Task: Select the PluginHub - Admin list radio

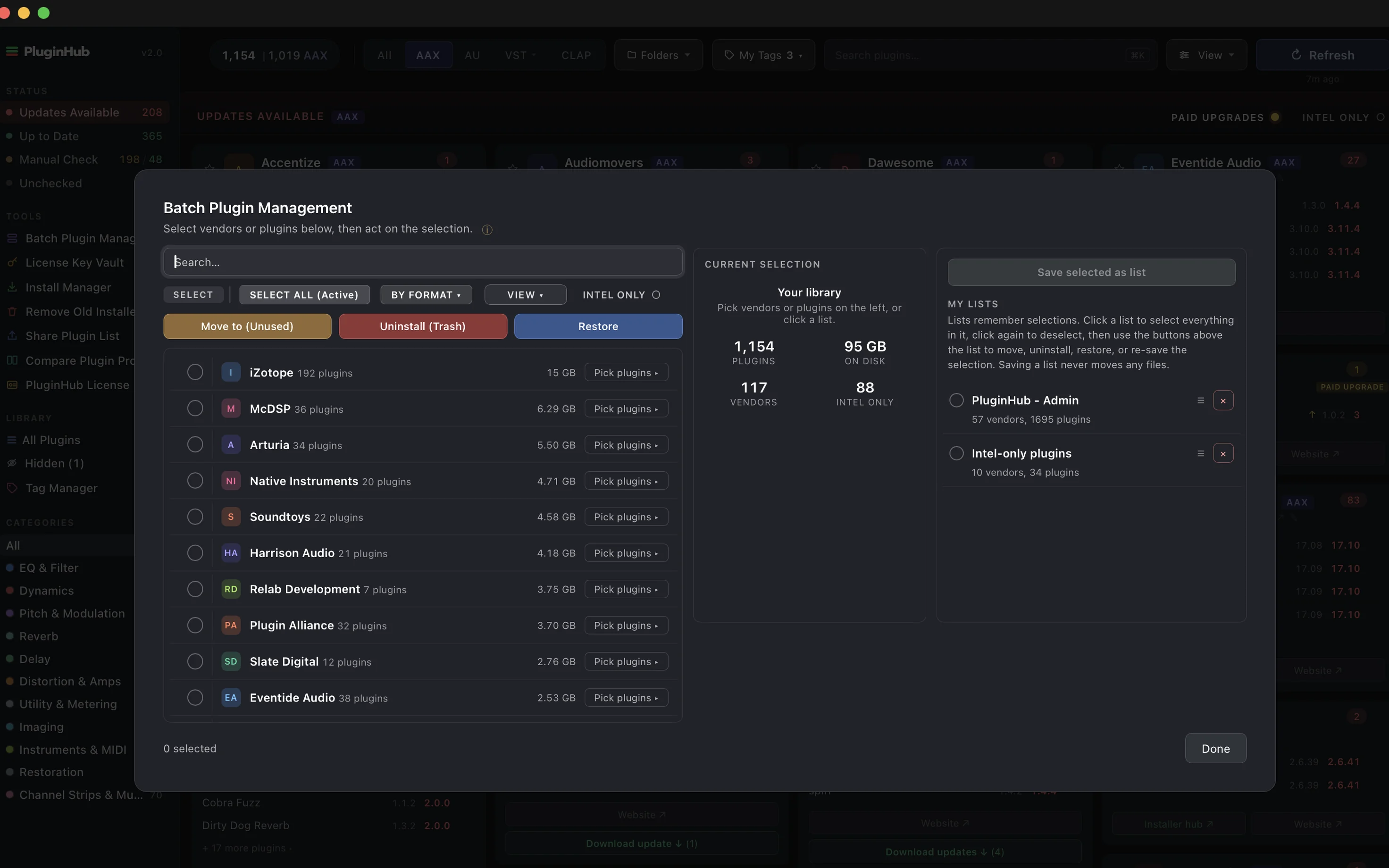Action: pos(956,400)
